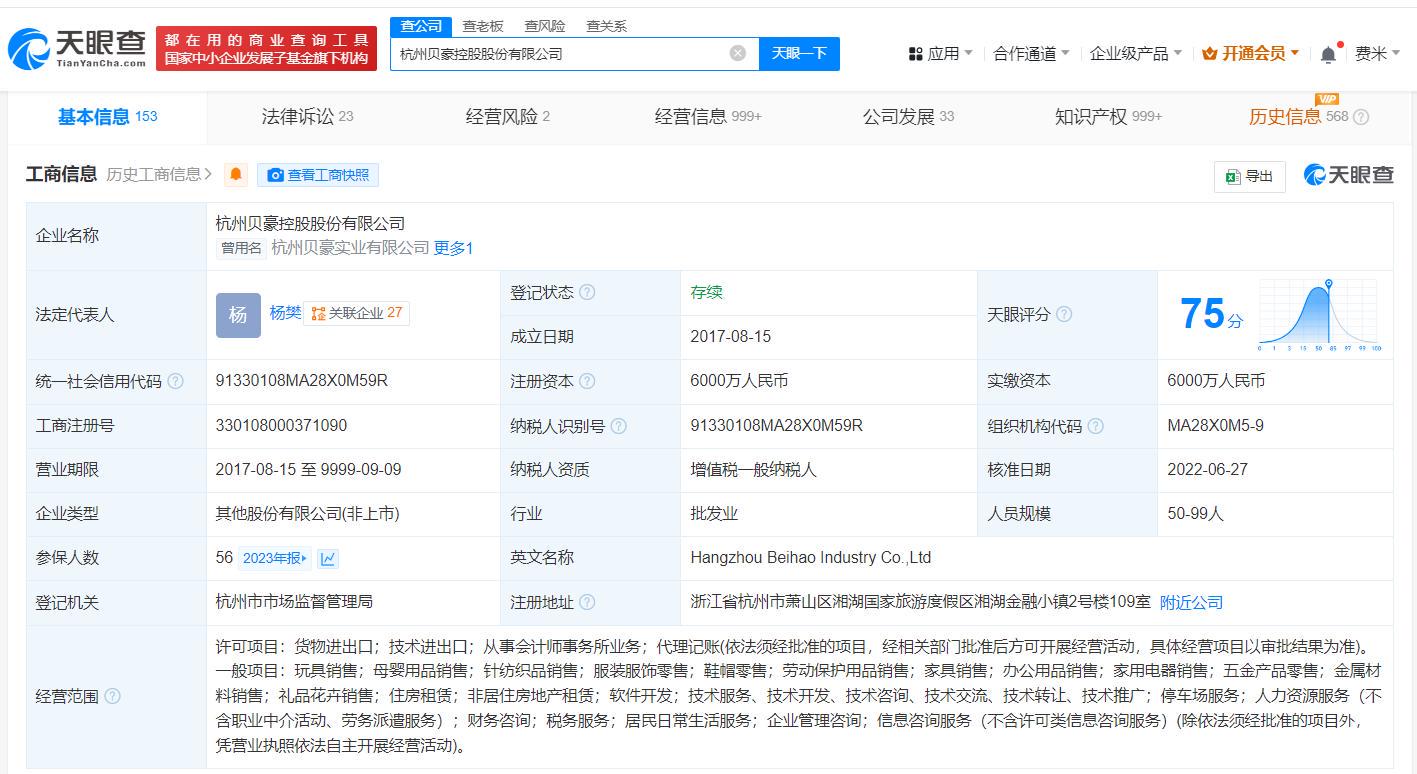The height and width of the screenshot is (774, 1417).
Task: Open 杨樊 legal representative link
Action: pos(285,313)
